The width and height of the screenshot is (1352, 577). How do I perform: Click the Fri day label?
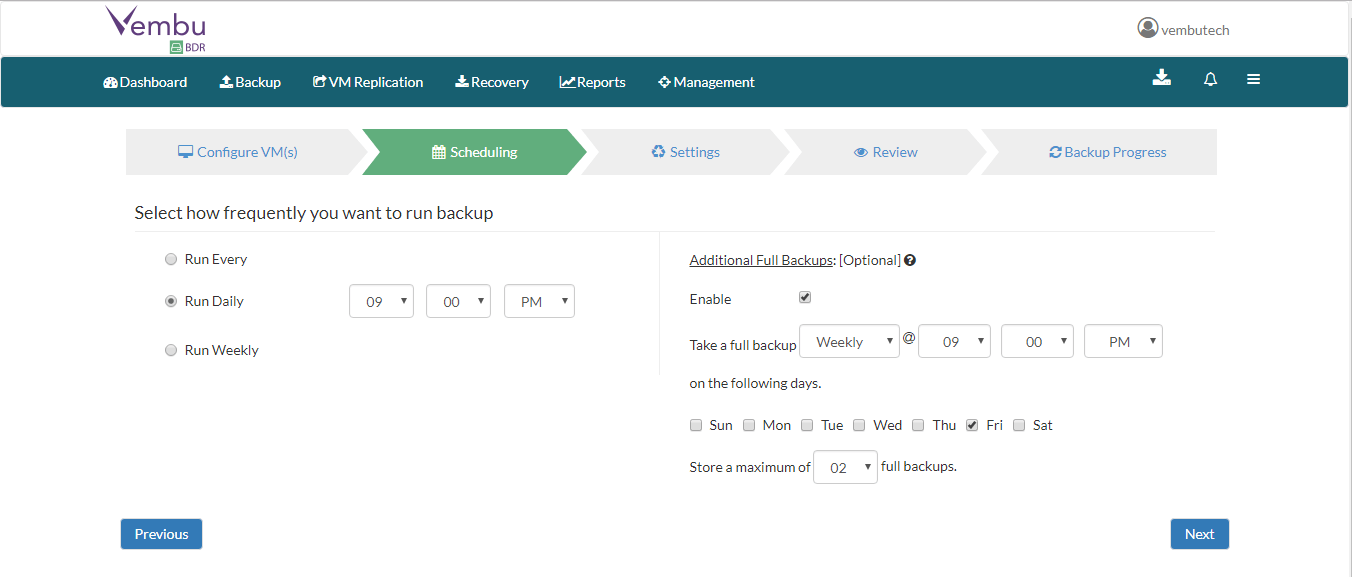coord(994,425)
